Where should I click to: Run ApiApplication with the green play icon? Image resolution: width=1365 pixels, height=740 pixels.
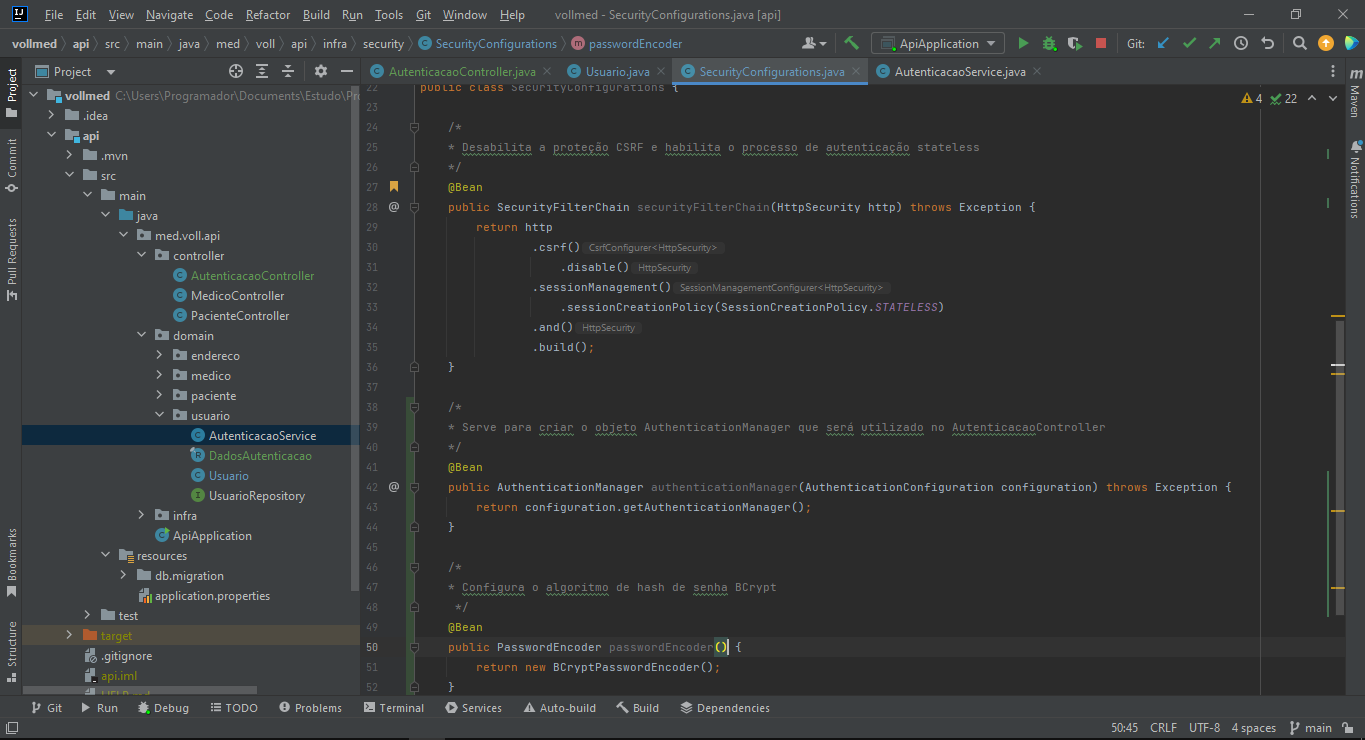tap(1023, 44)
